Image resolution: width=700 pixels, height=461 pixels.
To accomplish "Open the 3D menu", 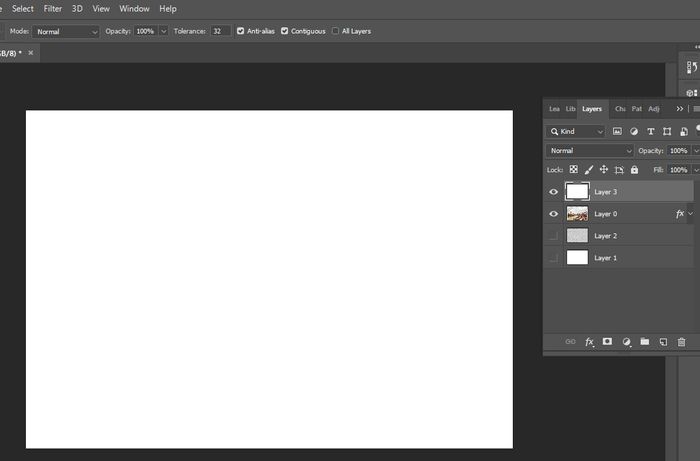I will 77,8.
